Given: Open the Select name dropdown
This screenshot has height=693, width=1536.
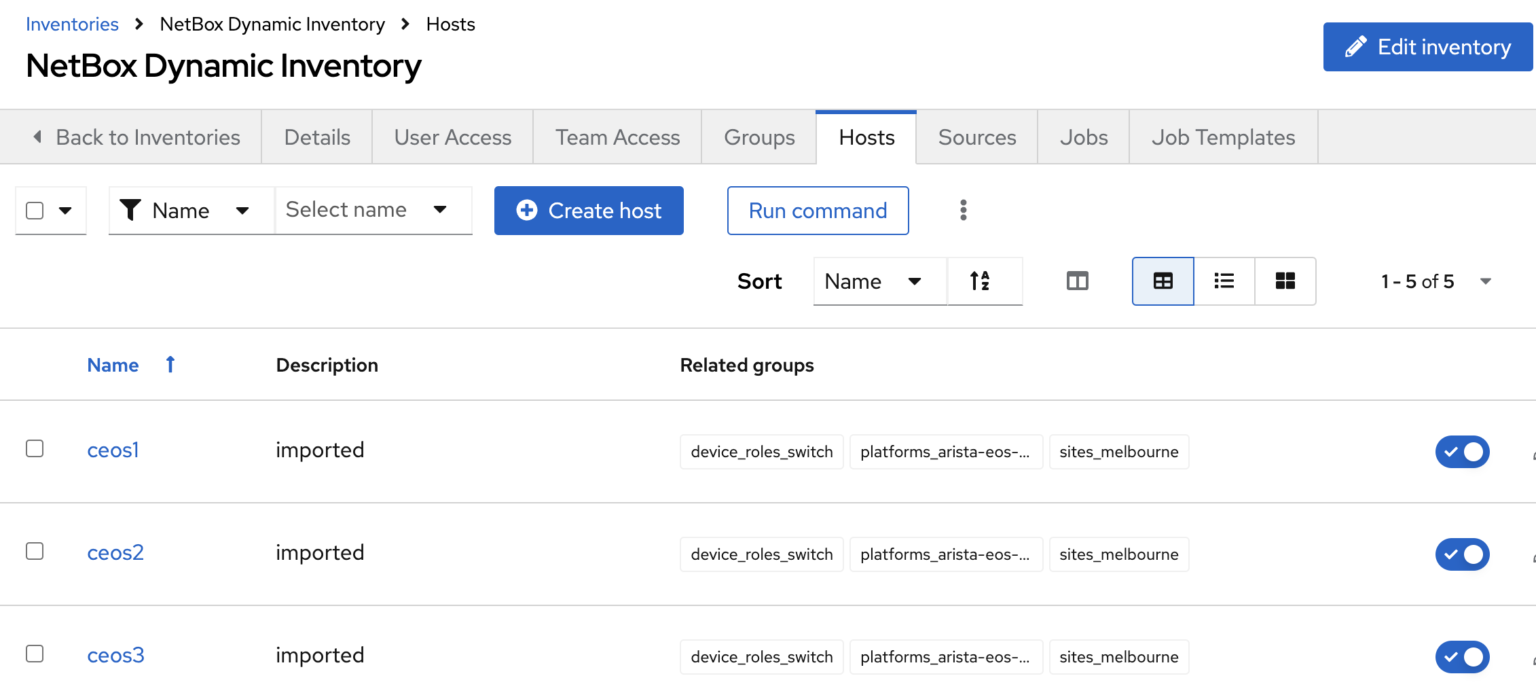Looking at the screenshot, I should click(373, 210).
